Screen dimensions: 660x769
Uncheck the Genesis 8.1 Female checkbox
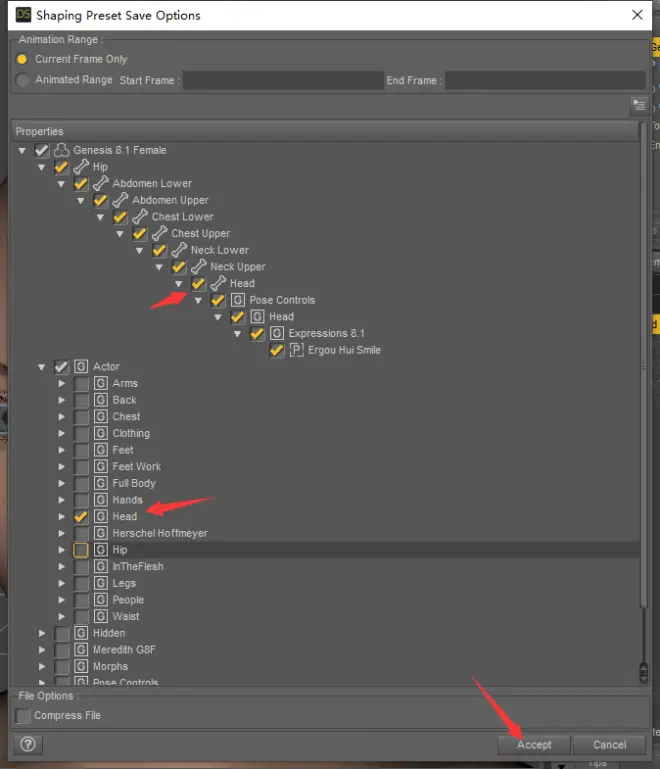pos(42,150)
